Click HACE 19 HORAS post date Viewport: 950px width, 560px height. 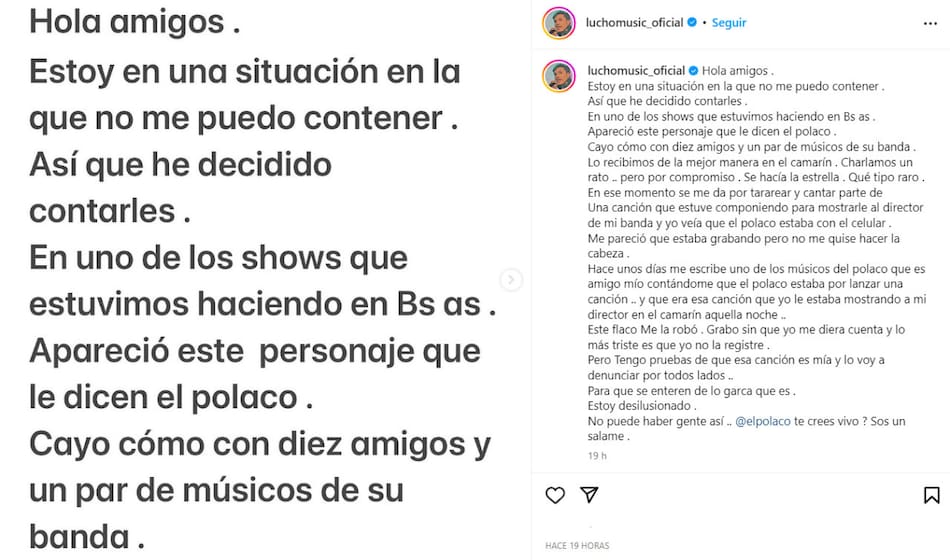(x=577, y=545)
